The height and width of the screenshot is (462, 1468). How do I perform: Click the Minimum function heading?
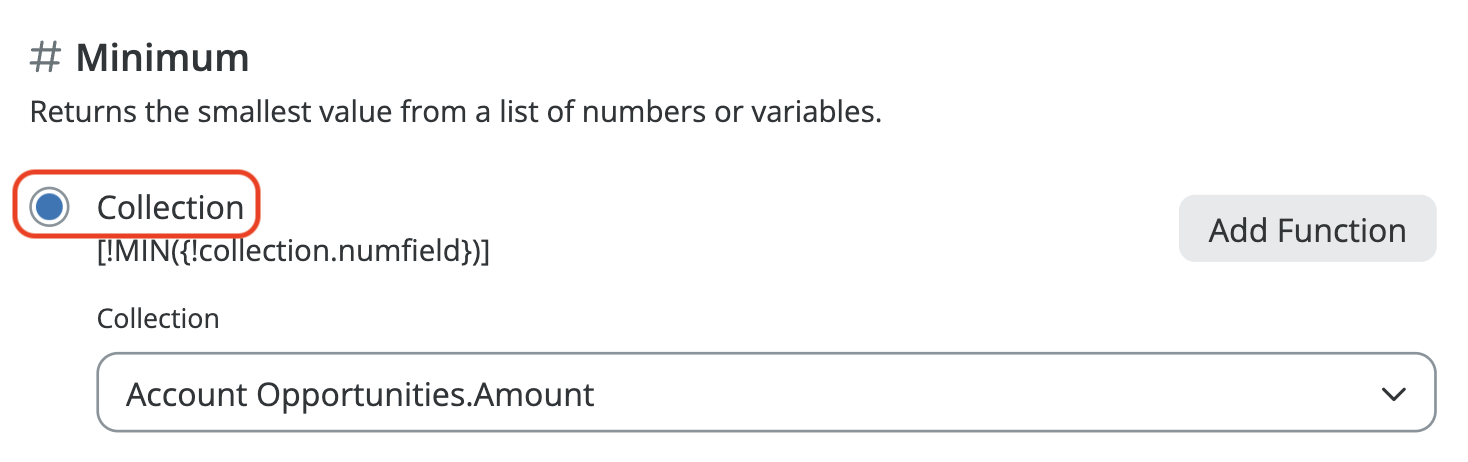[x=162, y=59]
